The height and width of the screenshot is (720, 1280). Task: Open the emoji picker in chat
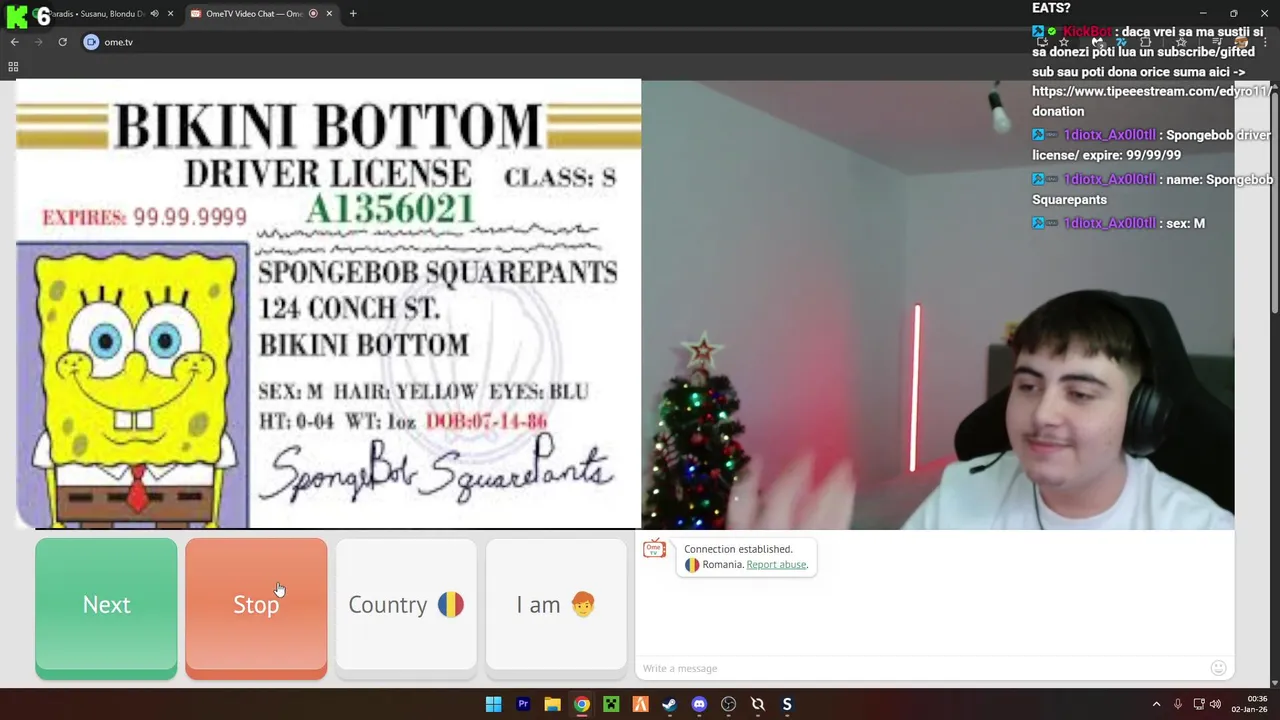[1218, 668]
